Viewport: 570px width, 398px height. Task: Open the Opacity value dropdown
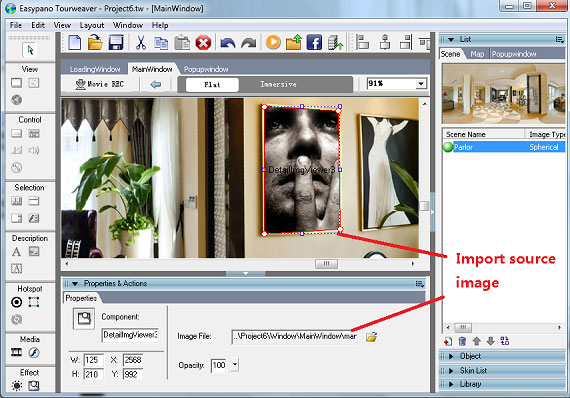click(235, 365)
